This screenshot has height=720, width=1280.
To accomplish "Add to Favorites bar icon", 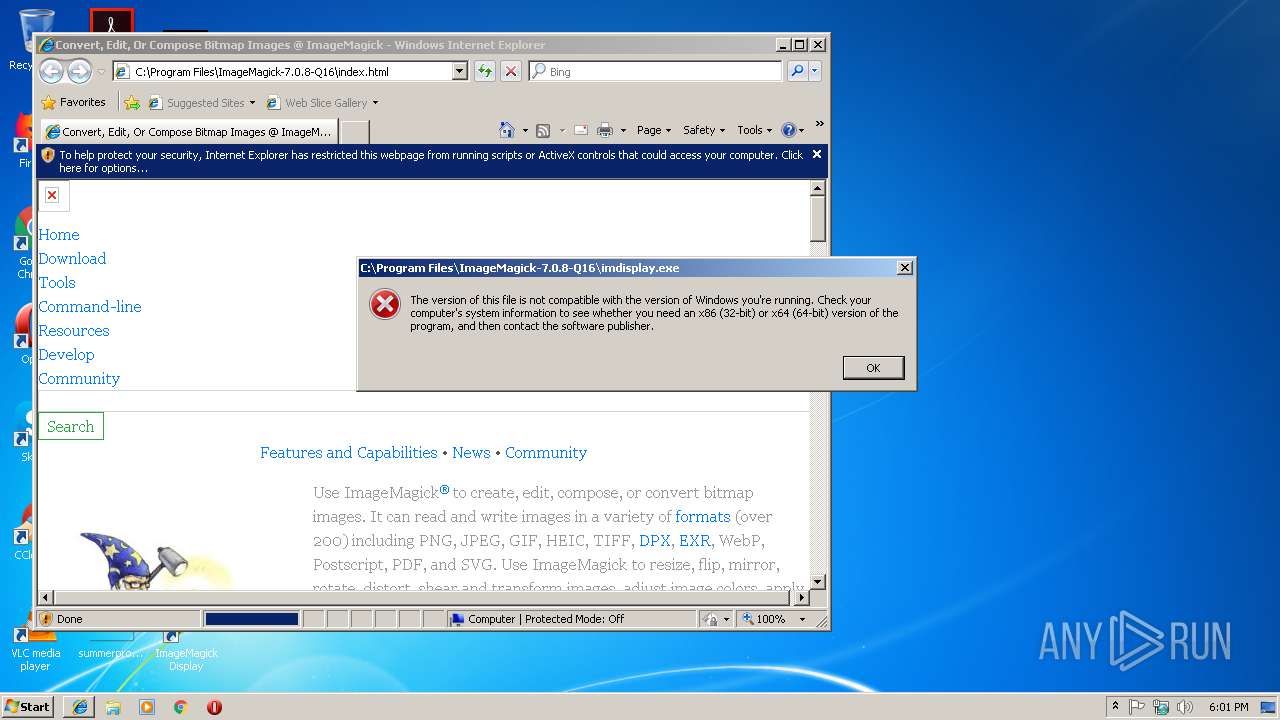I will pyautogui.click(x=131, y=102).
